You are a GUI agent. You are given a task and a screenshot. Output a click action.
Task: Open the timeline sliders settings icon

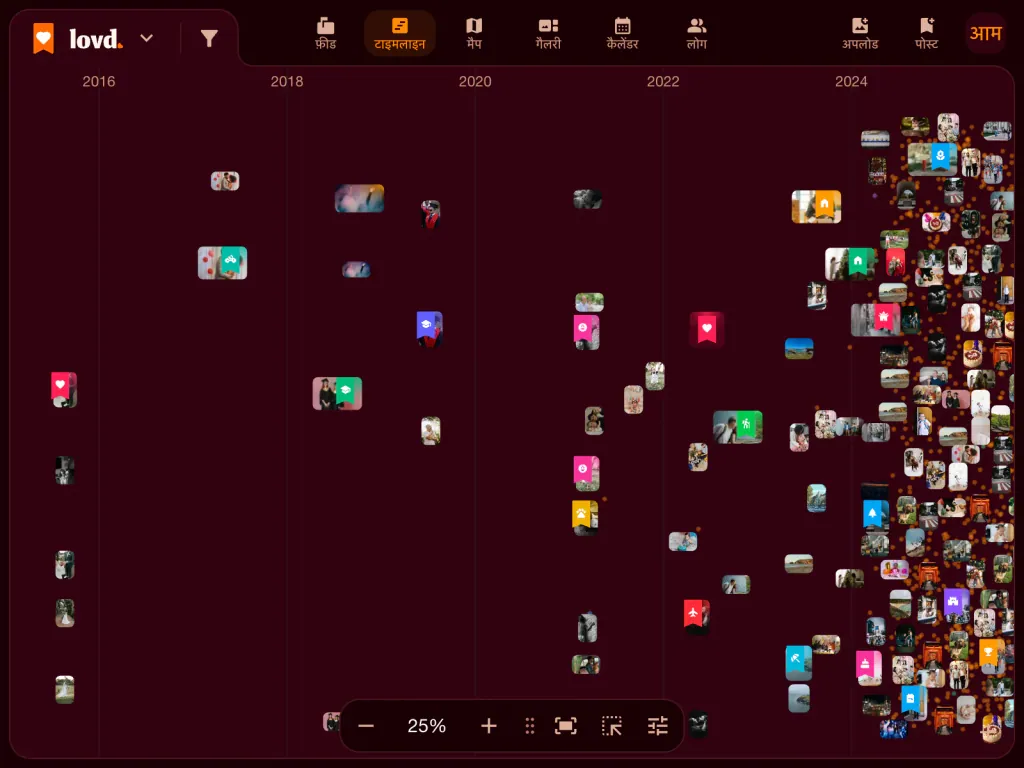tap(658, 726)
